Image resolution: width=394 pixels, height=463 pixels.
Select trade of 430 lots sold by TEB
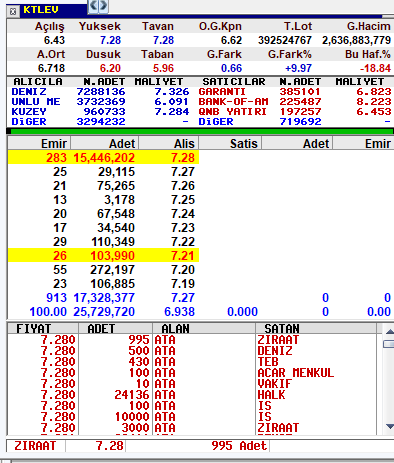192,362
